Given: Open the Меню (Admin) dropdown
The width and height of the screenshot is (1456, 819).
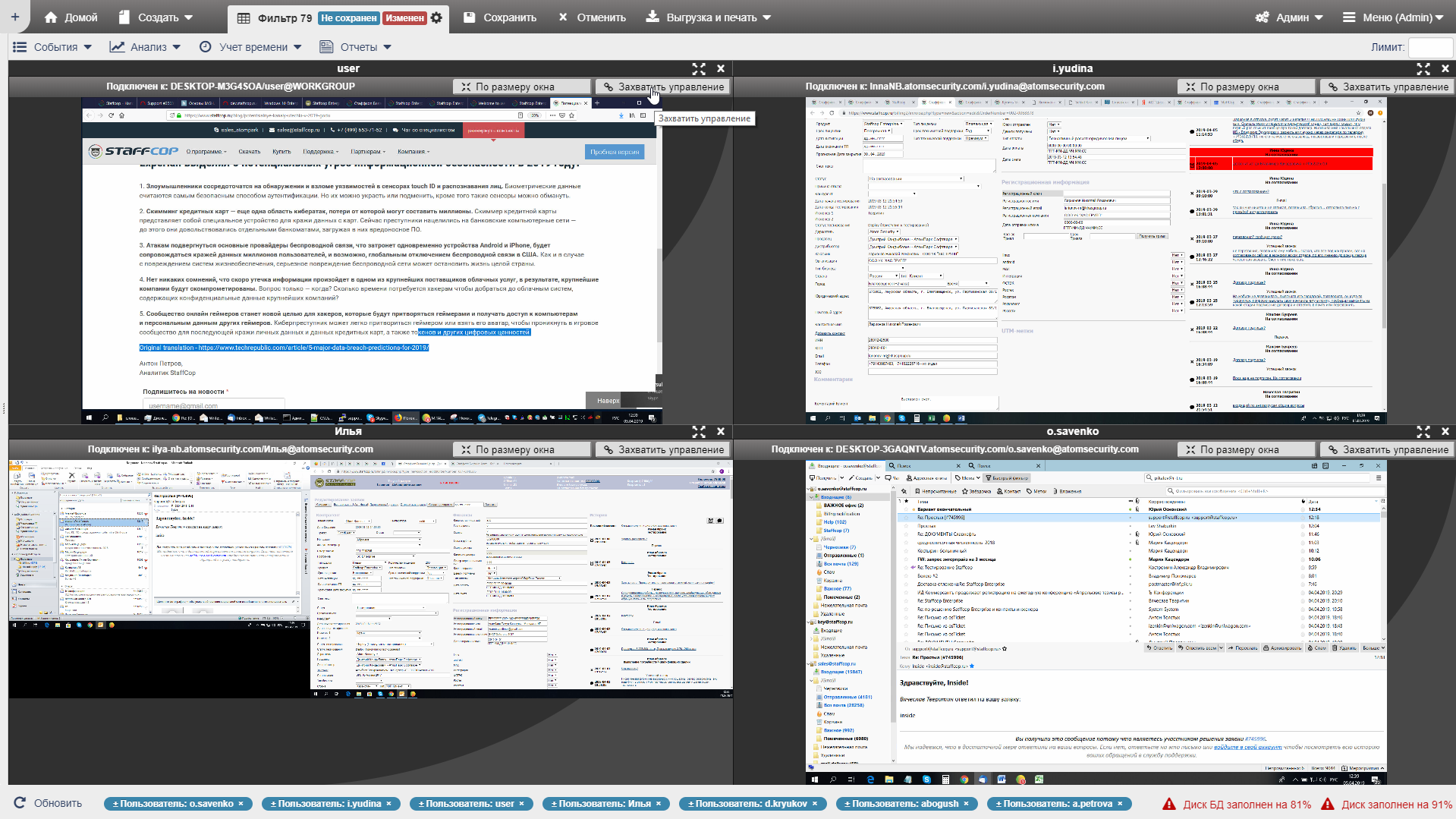Looking at the screenshot, I should click(1393, 17).
